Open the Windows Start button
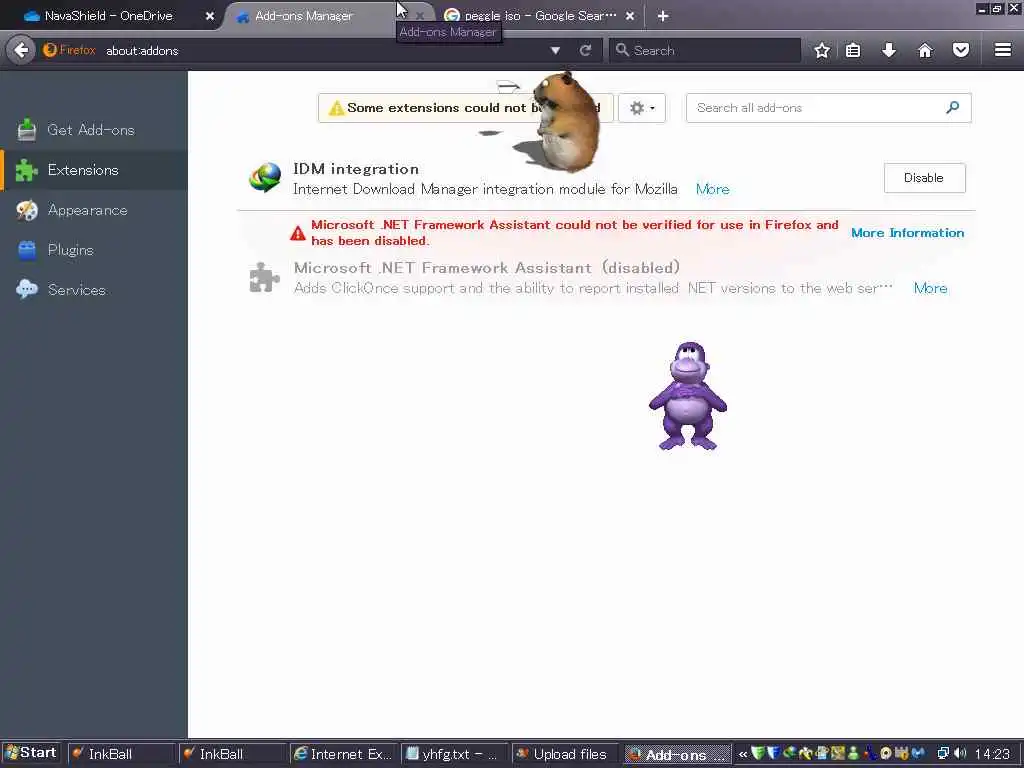1024x768 pixels. pos(31,753)
